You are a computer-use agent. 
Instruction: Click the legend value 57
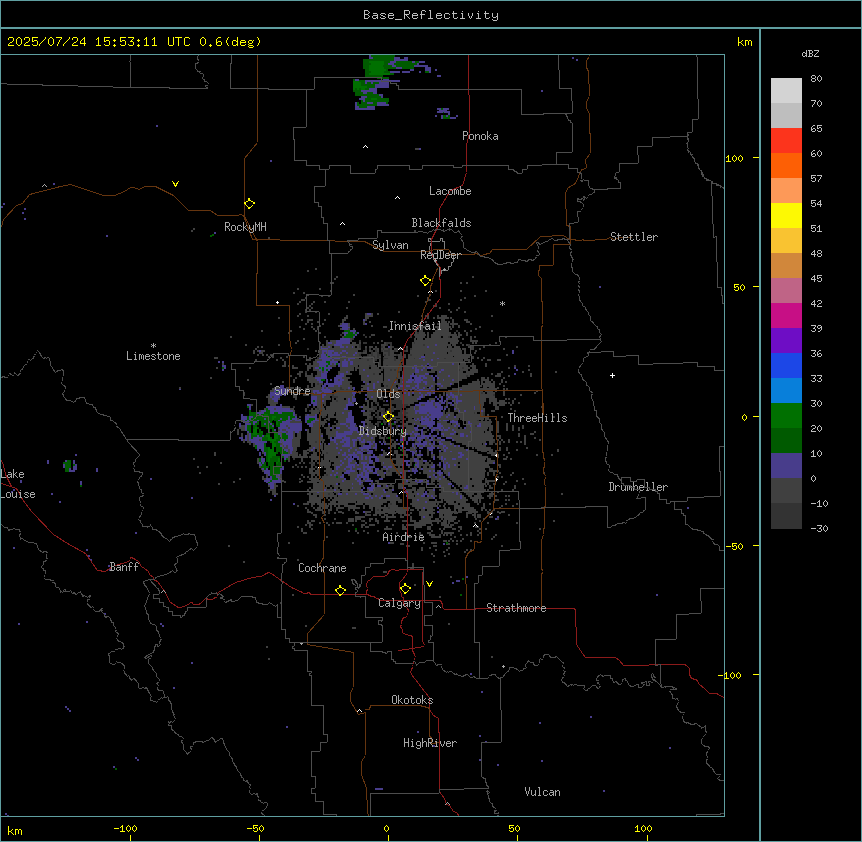coord(816,179)
